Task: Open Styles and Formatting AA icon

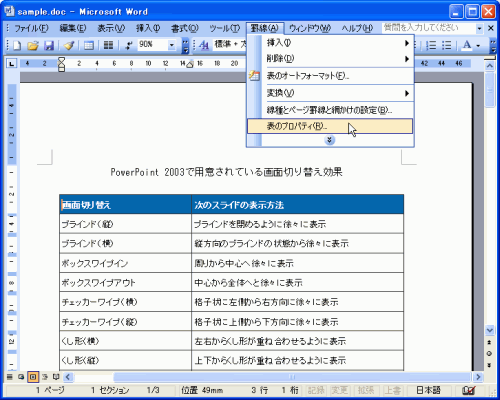Action: tap(204, 45)
